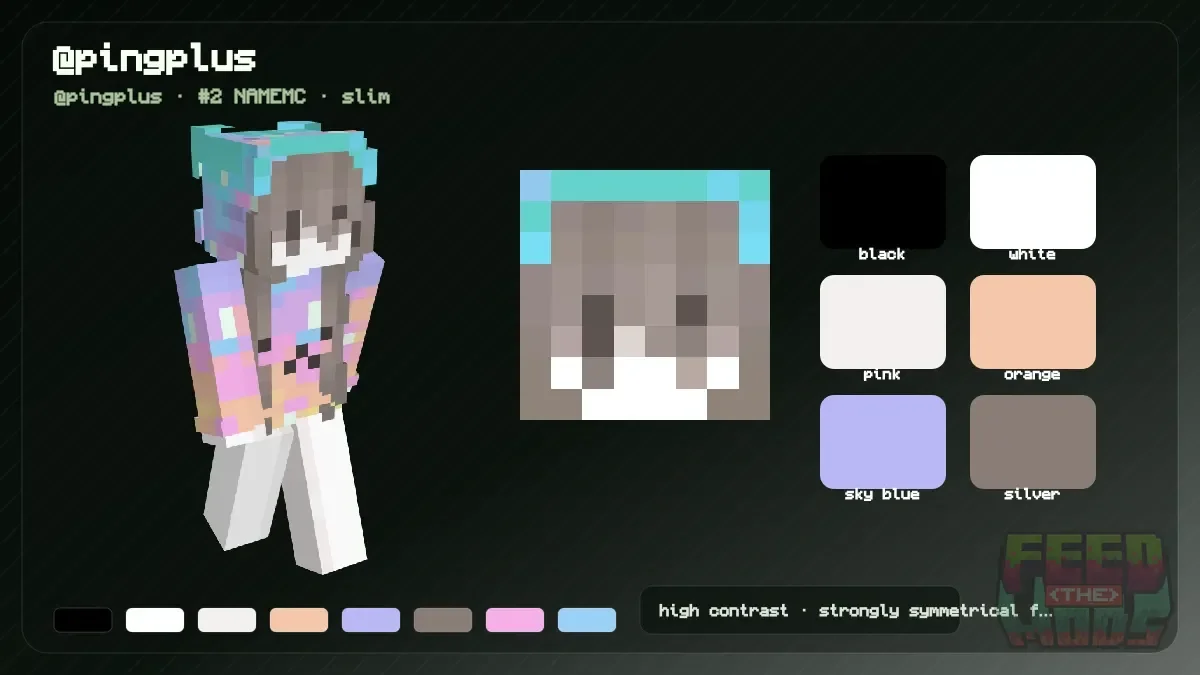Click the large black color swatch
The image size is (1200, 675).
click(883, 202)
